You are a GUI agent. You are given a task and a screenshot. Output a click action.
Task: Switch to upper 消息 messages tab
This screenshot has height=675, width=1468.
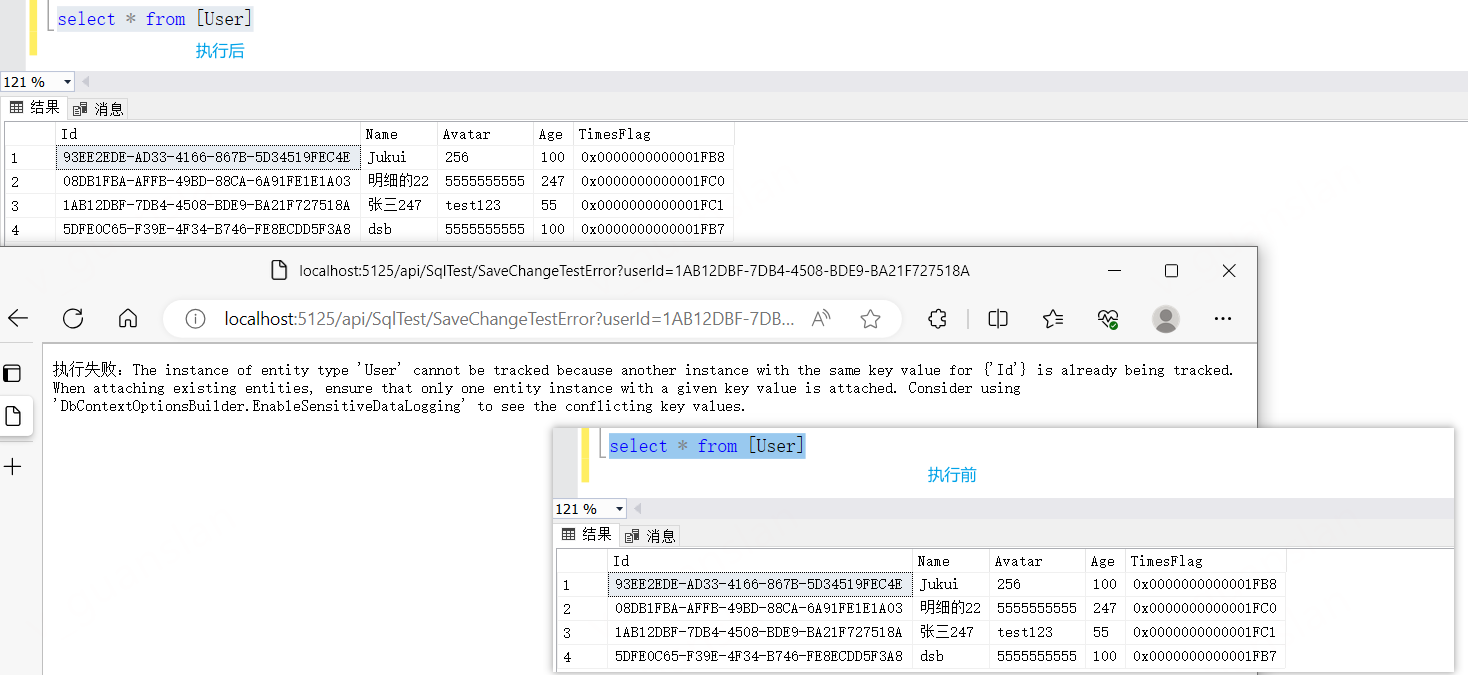click(x=99, y=109)
